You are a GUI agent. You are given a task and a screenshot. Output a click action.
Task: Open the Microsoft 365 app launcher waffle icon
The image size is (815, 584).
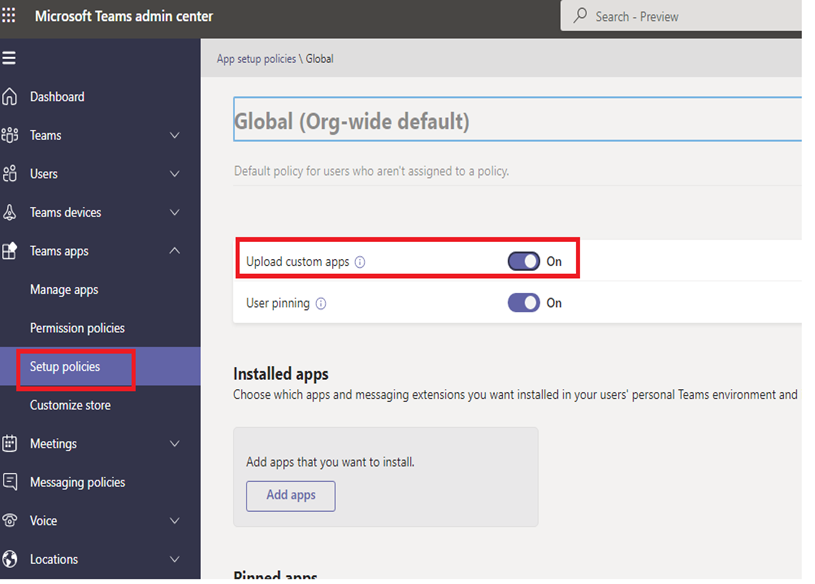pyautogui.click(x=10, y=16)
